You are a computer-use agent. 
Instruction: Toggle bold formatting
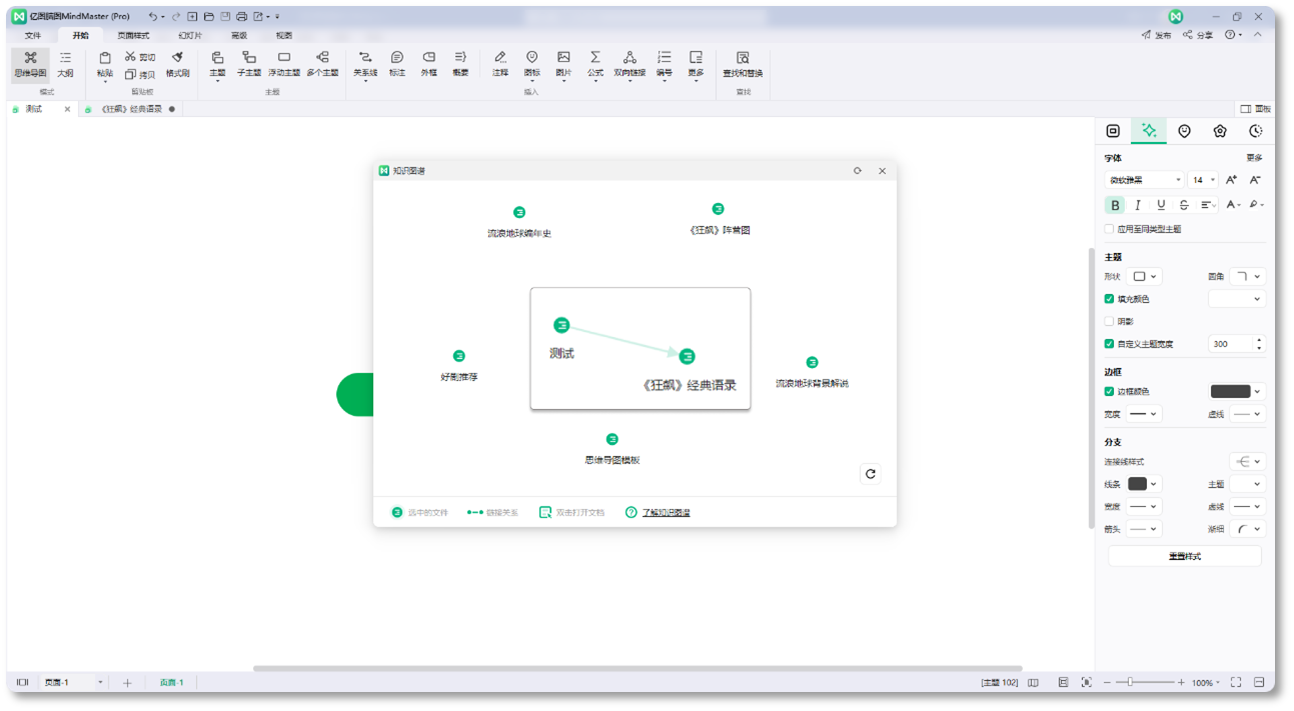[1115, 205]
